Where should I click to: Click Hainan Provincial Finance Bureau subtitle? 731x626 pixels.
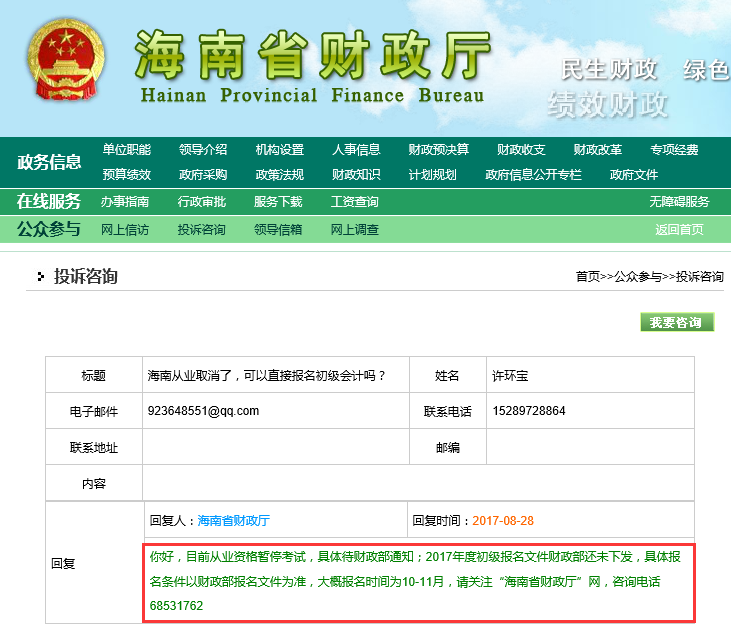pos(312,95)
